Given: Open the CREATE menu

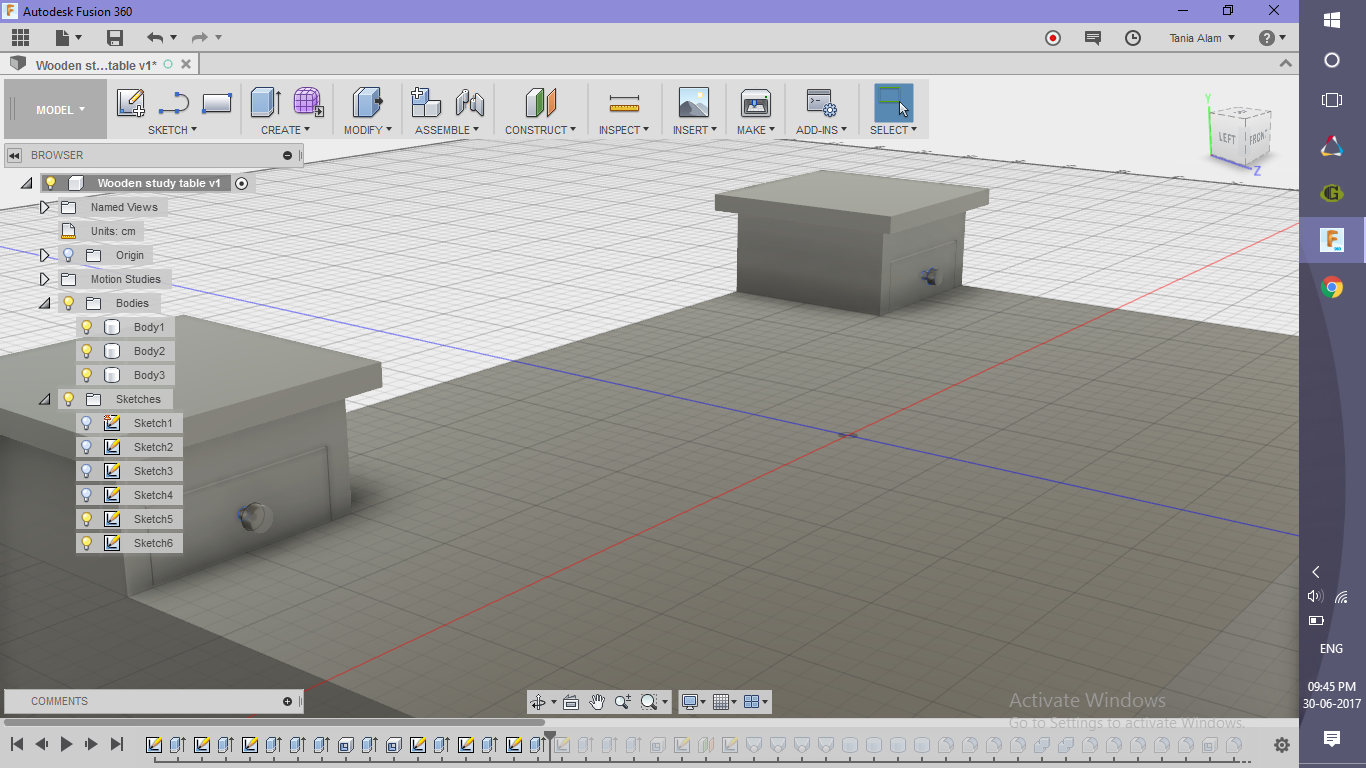Looking at the screenshot, I should (x=285, y=130).
